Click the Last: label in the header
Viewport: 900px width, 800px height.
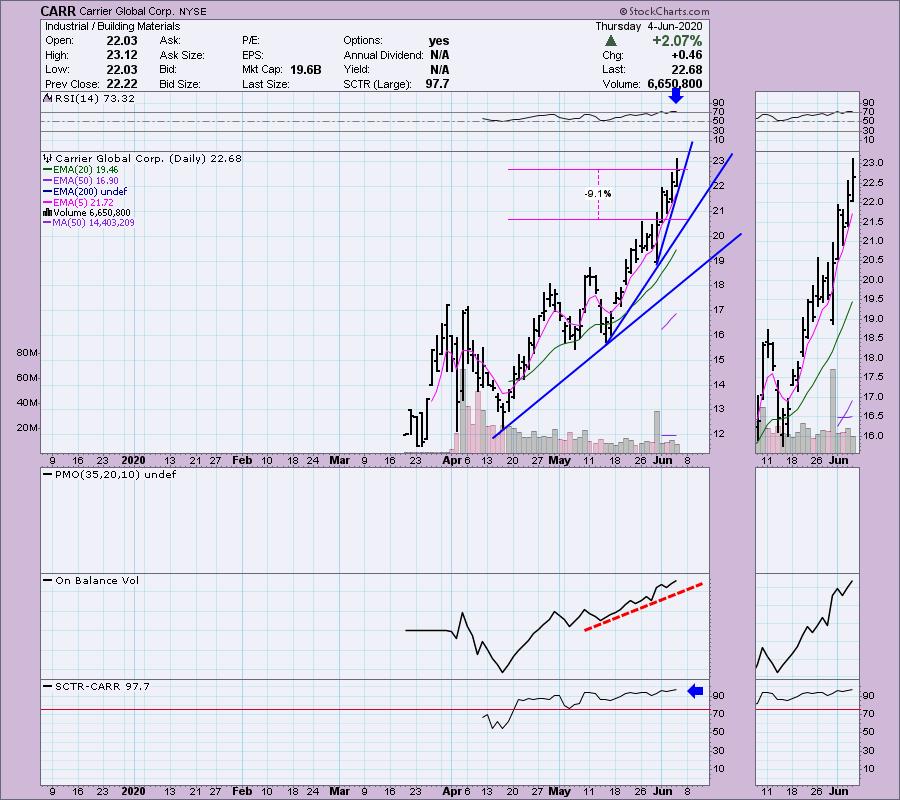point(614,69)
